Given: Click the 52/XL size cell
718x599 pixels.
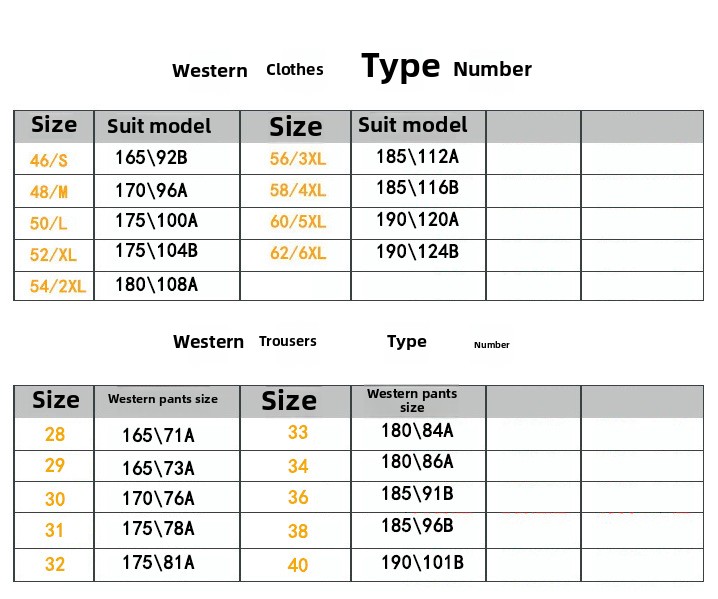Looking at the screenshot, I should point(53,255).
